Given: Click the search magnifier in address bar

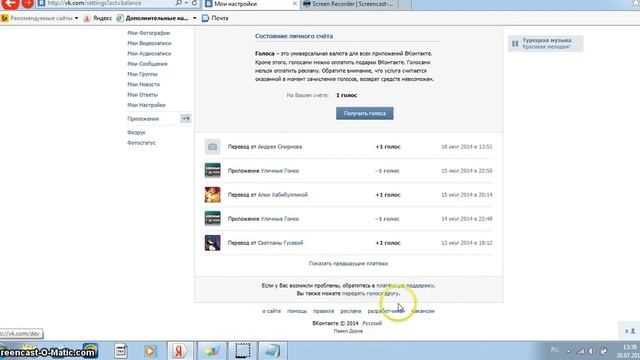Looking at the screenshot, I should coord(178,3).
